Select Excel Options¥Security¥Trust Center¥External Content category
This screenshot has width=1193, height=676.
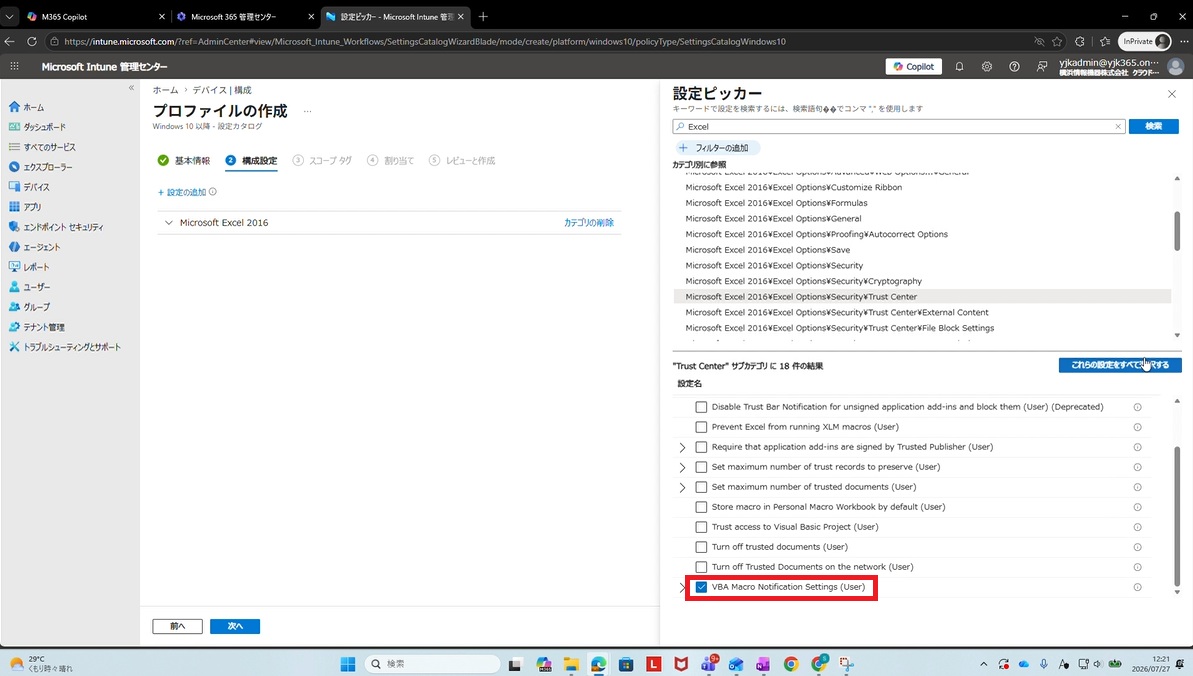837,312
